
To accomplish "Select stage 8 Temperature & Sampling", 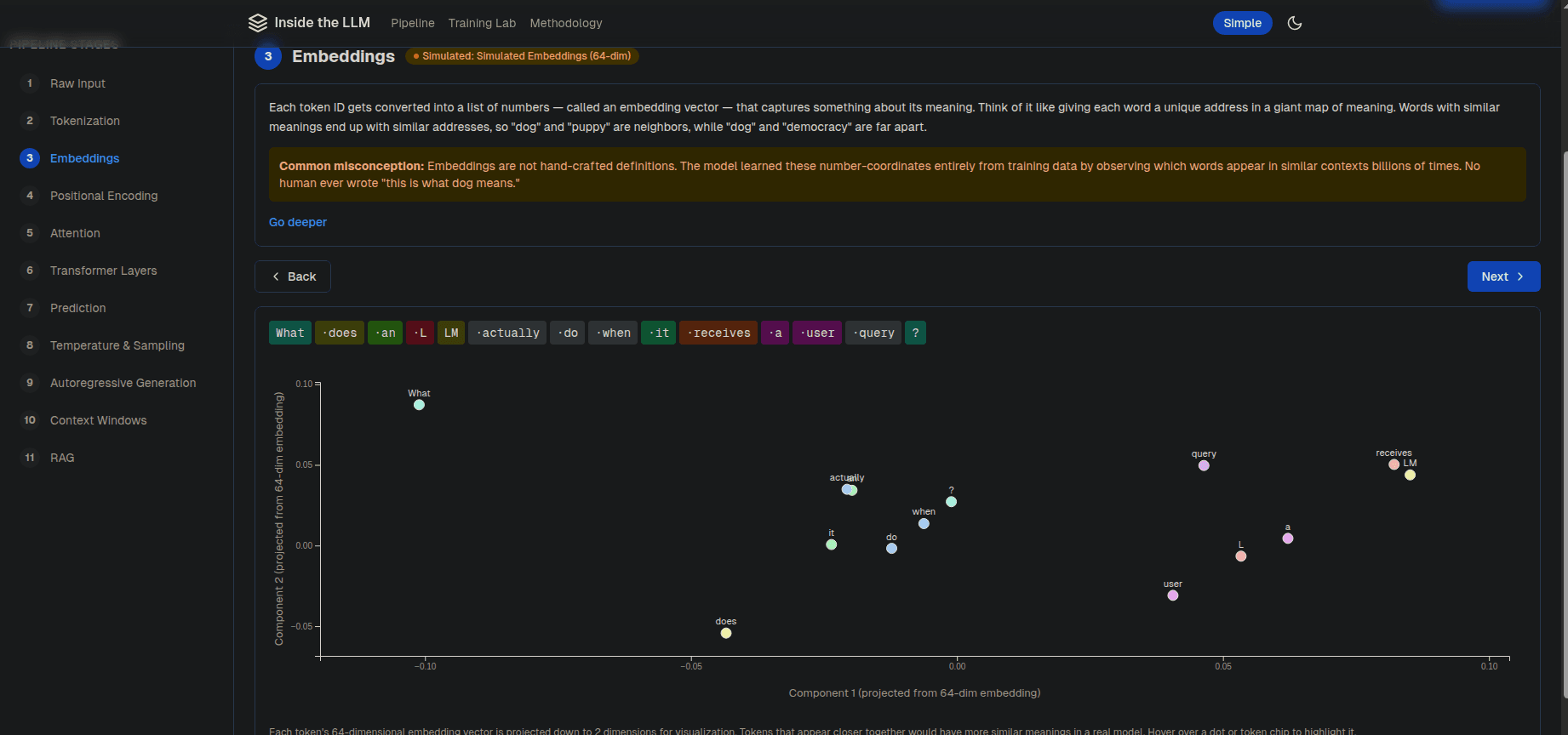I will pyautogui.click(x=117, y=345).
